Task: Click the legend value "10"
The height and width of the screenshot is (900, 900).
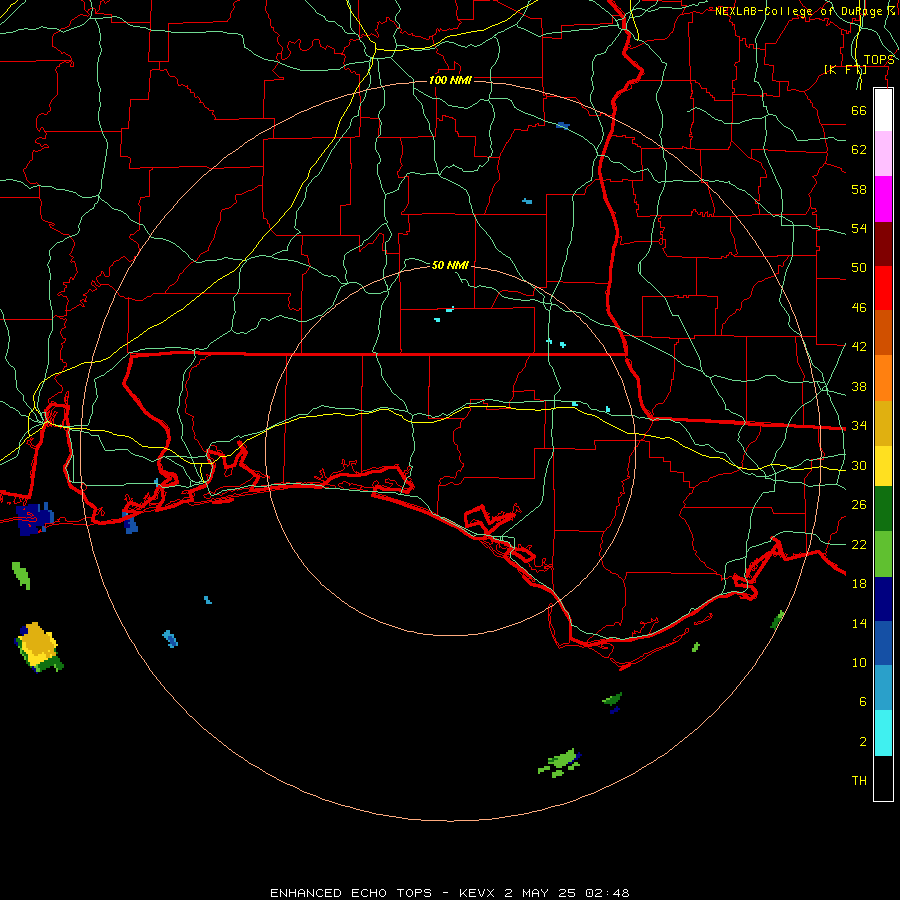Action: [859, 663]
